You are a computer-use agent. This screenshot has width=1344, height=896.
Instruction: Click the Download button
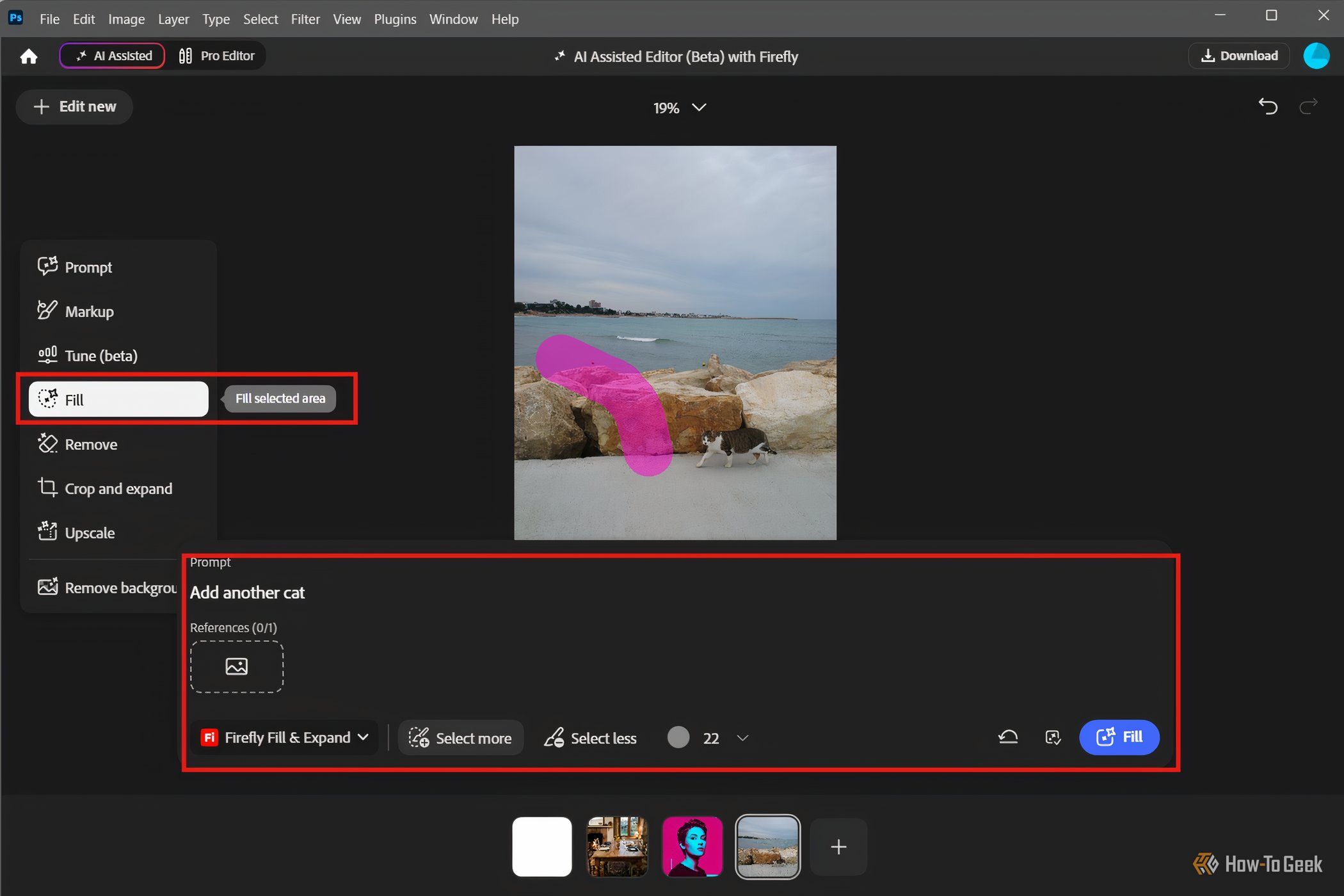tap(1239, 56)
